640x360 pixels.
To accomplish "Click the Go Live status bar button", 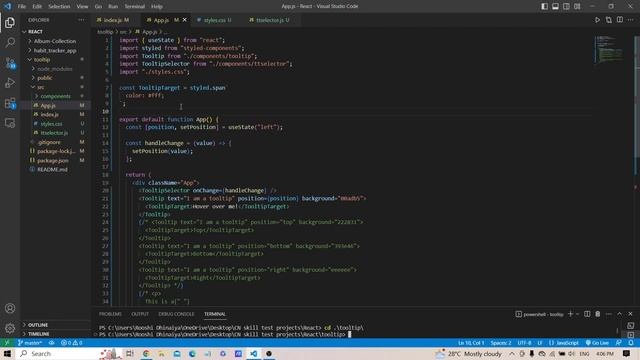I will (597, 343).
